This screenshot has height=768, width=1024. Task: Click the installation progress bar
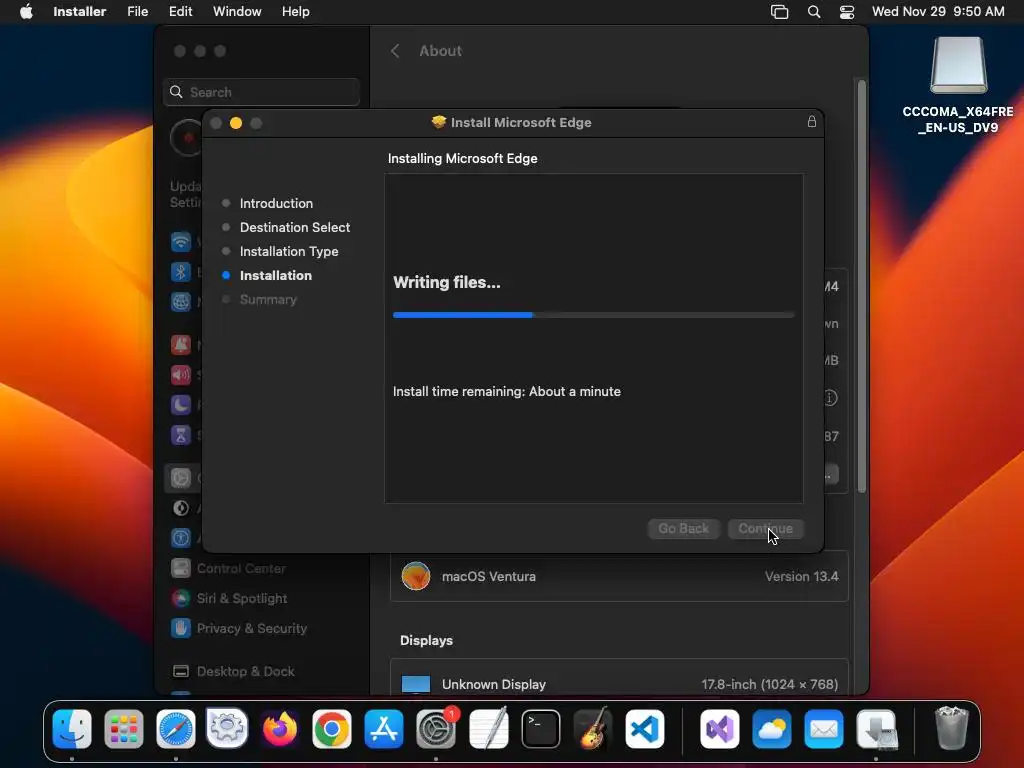[x=594, y=315]
